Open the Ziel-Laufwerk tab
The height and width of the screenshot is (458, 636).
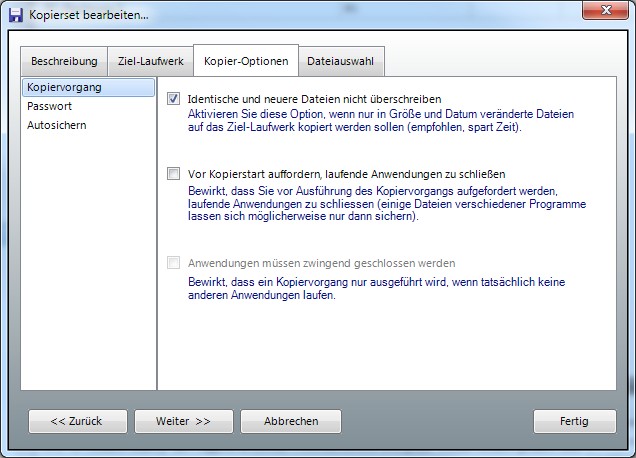150,61
